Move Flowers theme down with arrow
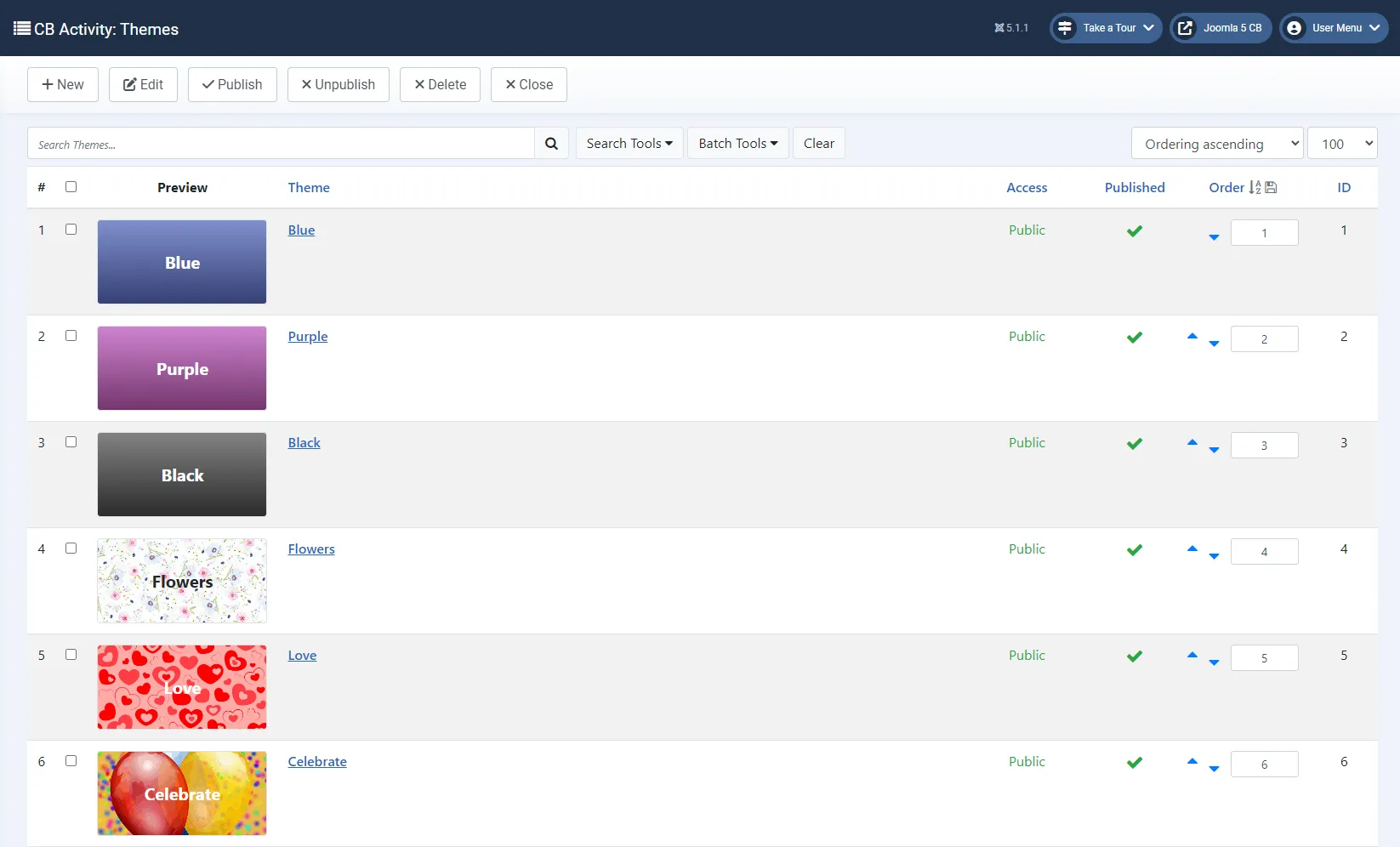1400x847 pixels. [x=1214, y=556]
